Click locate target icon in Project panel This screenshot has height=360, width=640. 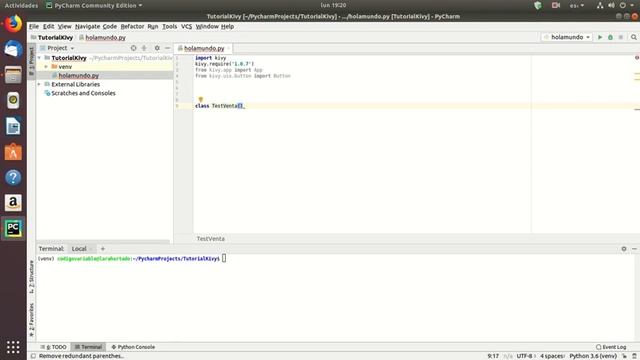(133, 48)
